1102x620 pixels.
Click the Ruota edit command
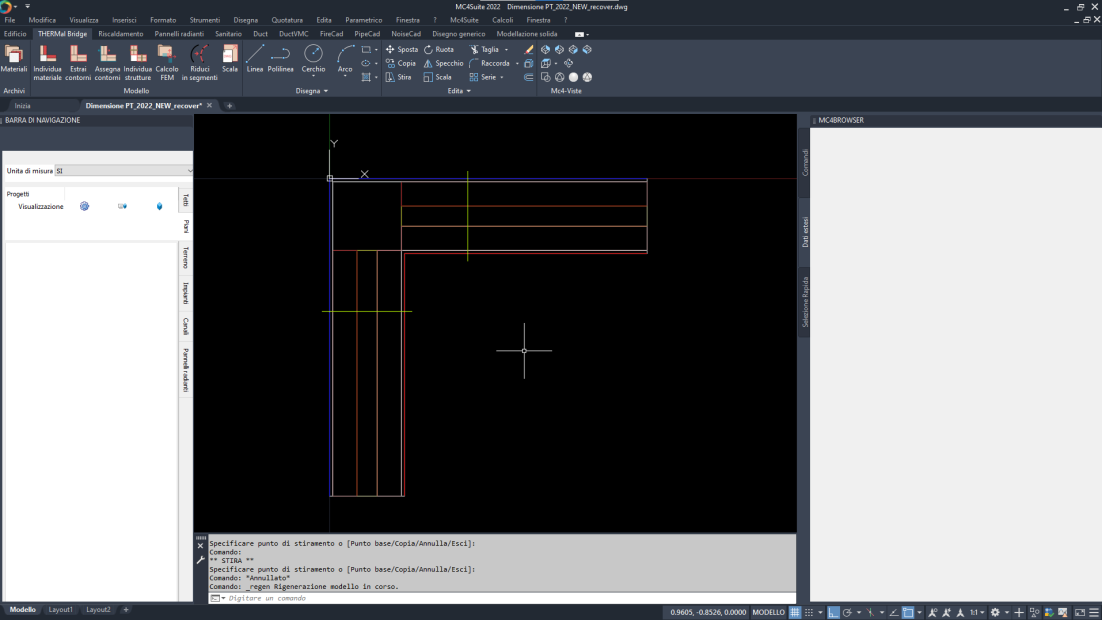(x=439, y=49)
